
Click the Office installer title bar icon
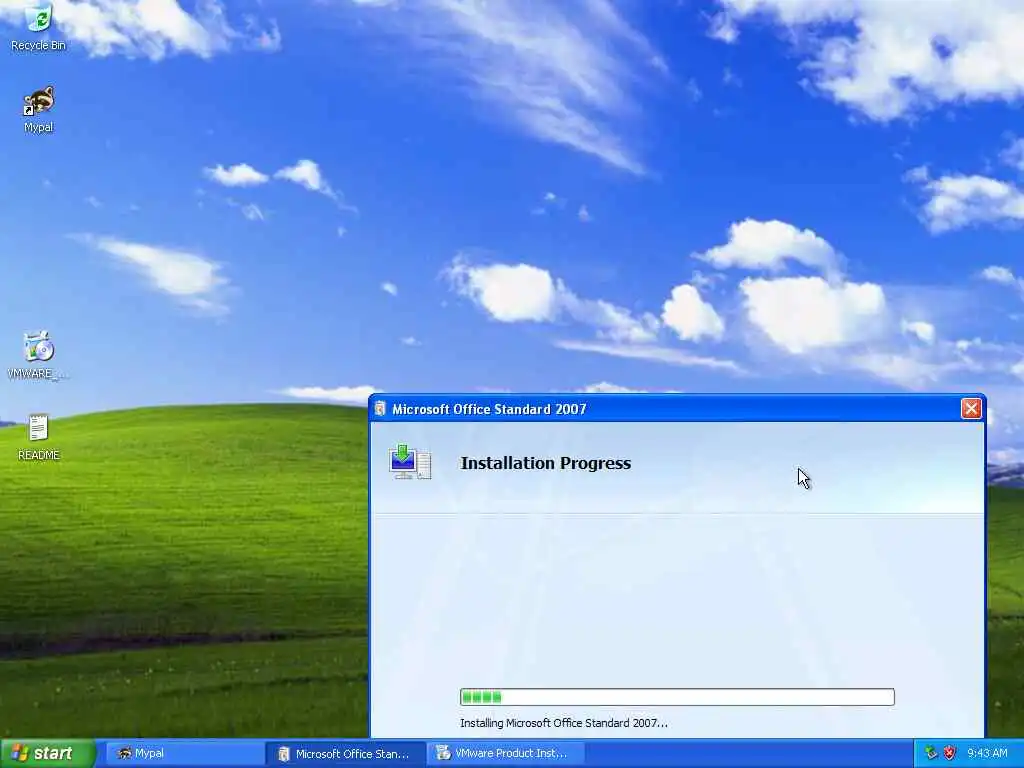click(380, 409)
